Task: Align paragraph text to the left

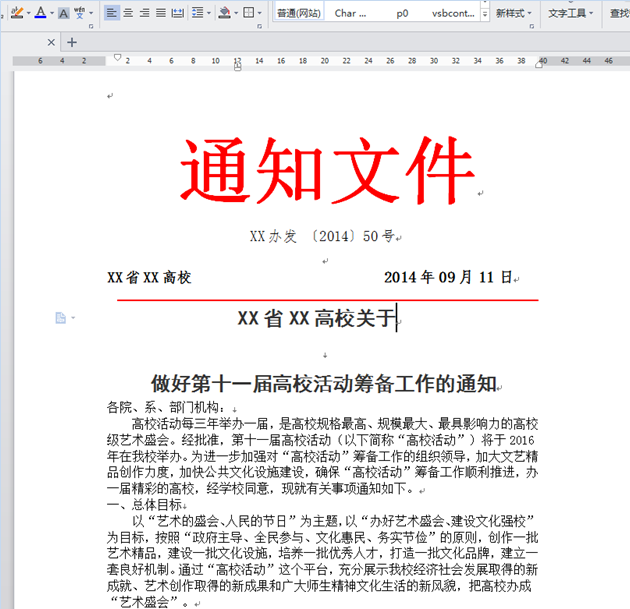Action: pos(111,13)
